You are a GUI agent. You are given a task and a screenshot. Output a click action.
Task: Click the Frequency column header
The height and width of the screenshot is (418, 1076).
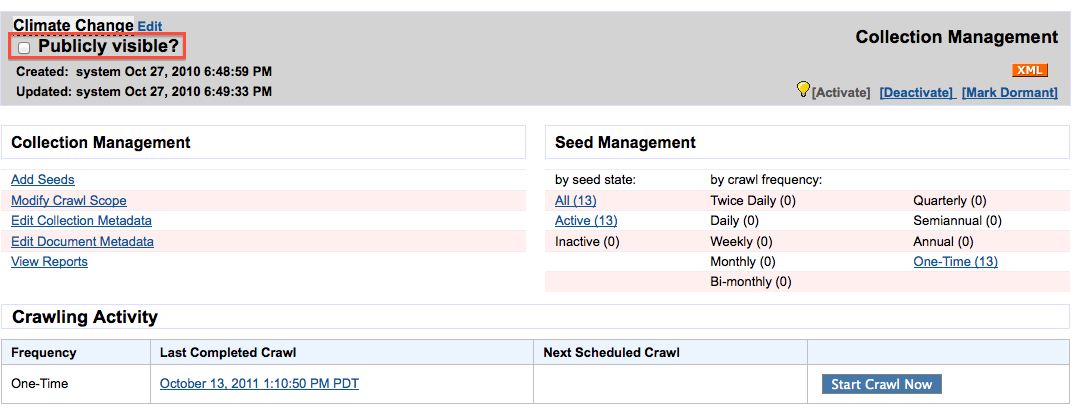click(x=44, y=352)
